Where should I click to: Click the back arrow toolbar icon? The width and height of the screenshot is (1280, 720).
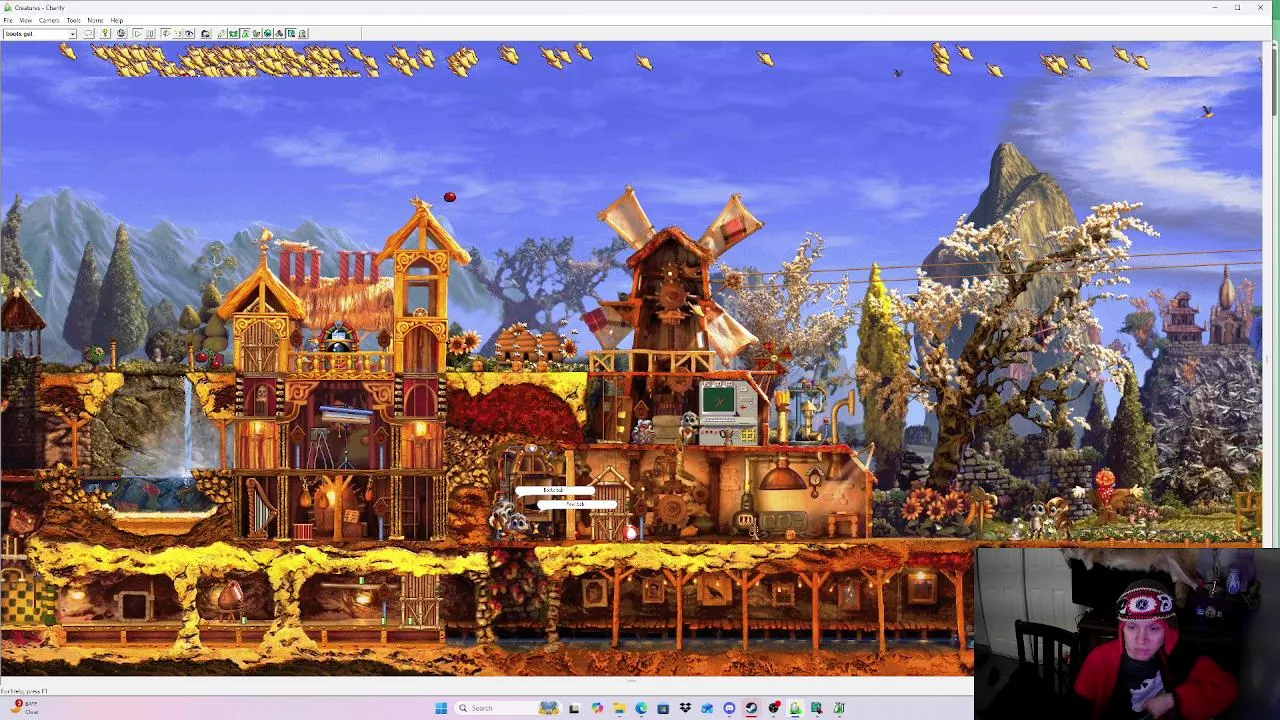[88, 34]
